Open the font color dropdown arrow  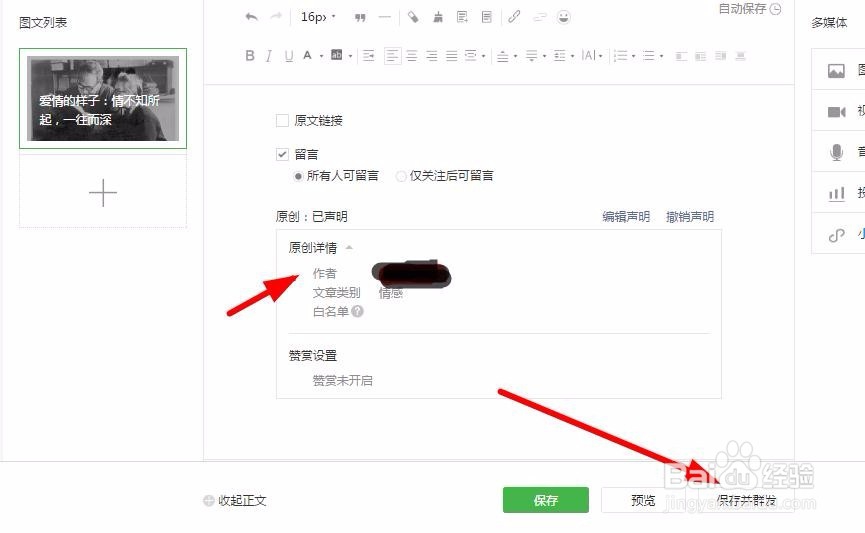click(x=321, y=56)
